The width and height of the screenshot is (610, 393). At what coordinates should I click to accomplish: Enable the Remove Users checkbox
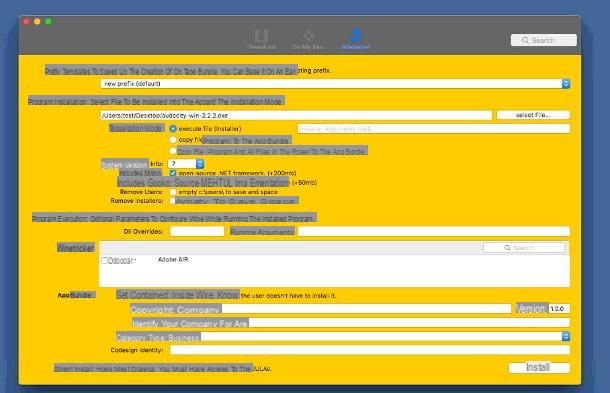coord(173,192)
